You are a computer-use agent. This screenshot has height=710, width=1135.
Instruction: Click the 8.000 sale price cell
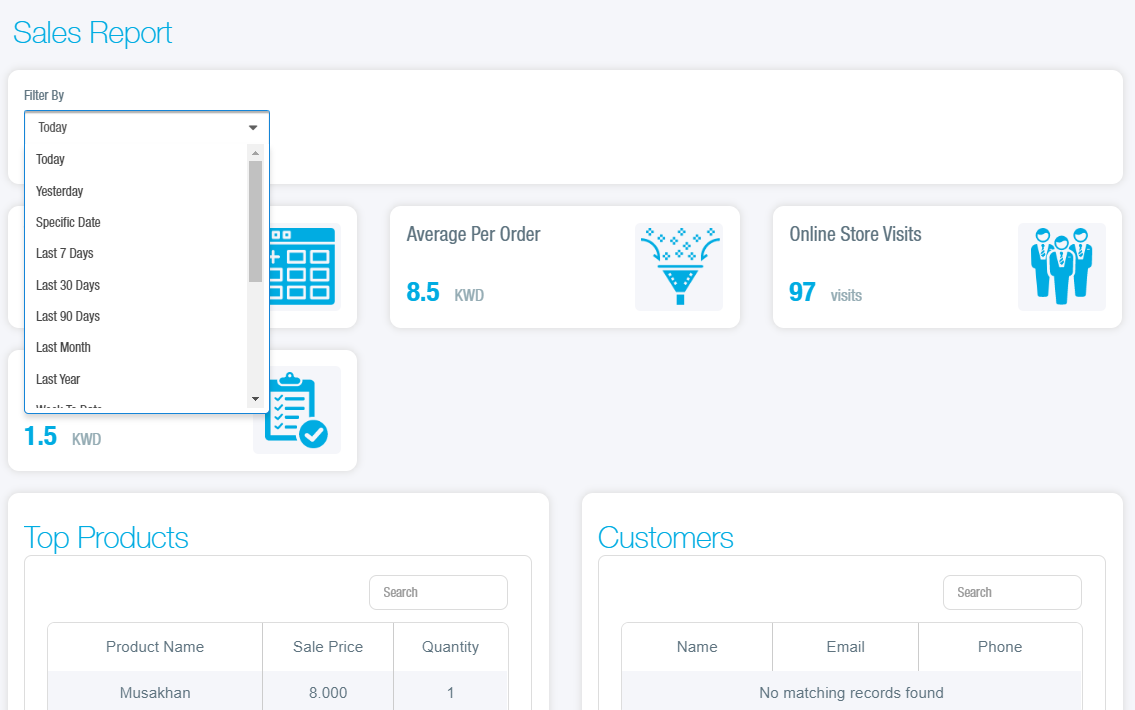click(328, 693)
